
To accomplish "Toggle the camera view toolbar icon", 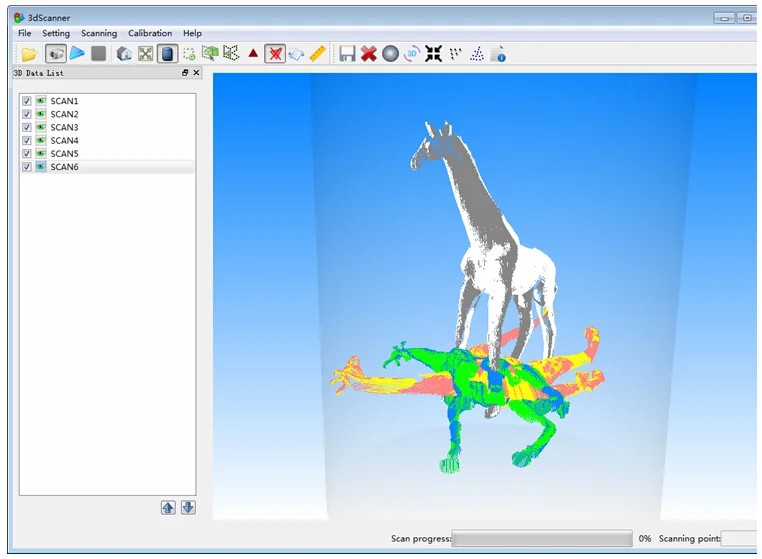I will (56, 53).
